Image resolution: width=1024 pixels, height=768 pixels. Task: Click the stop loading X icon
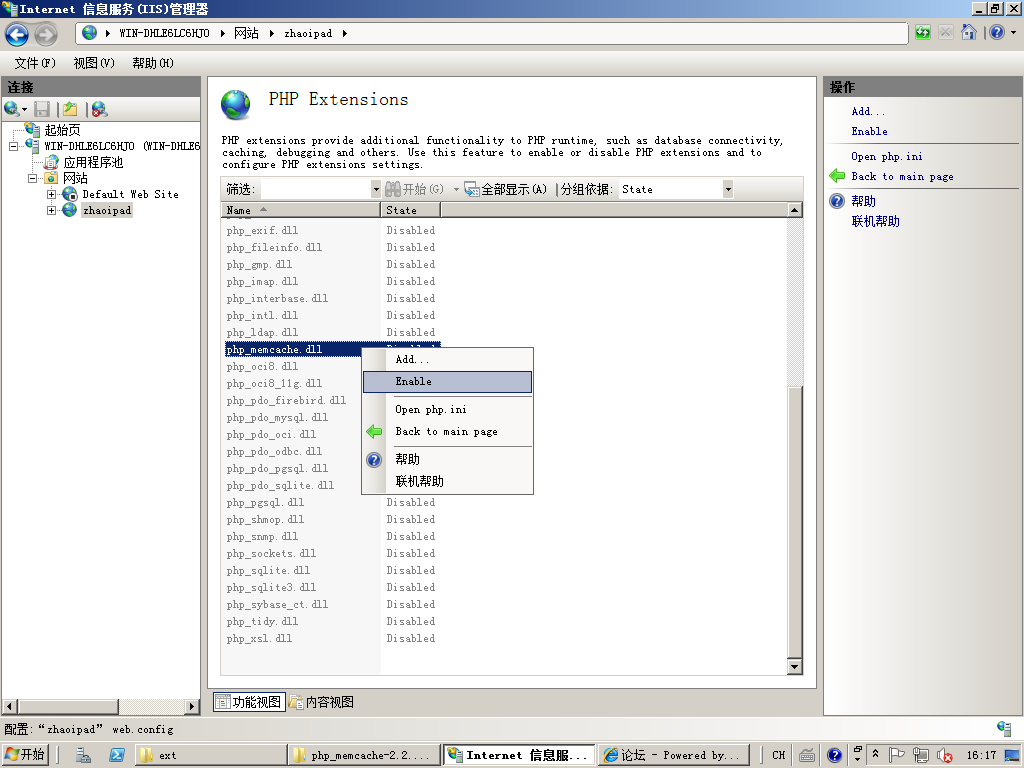(946, 32)
